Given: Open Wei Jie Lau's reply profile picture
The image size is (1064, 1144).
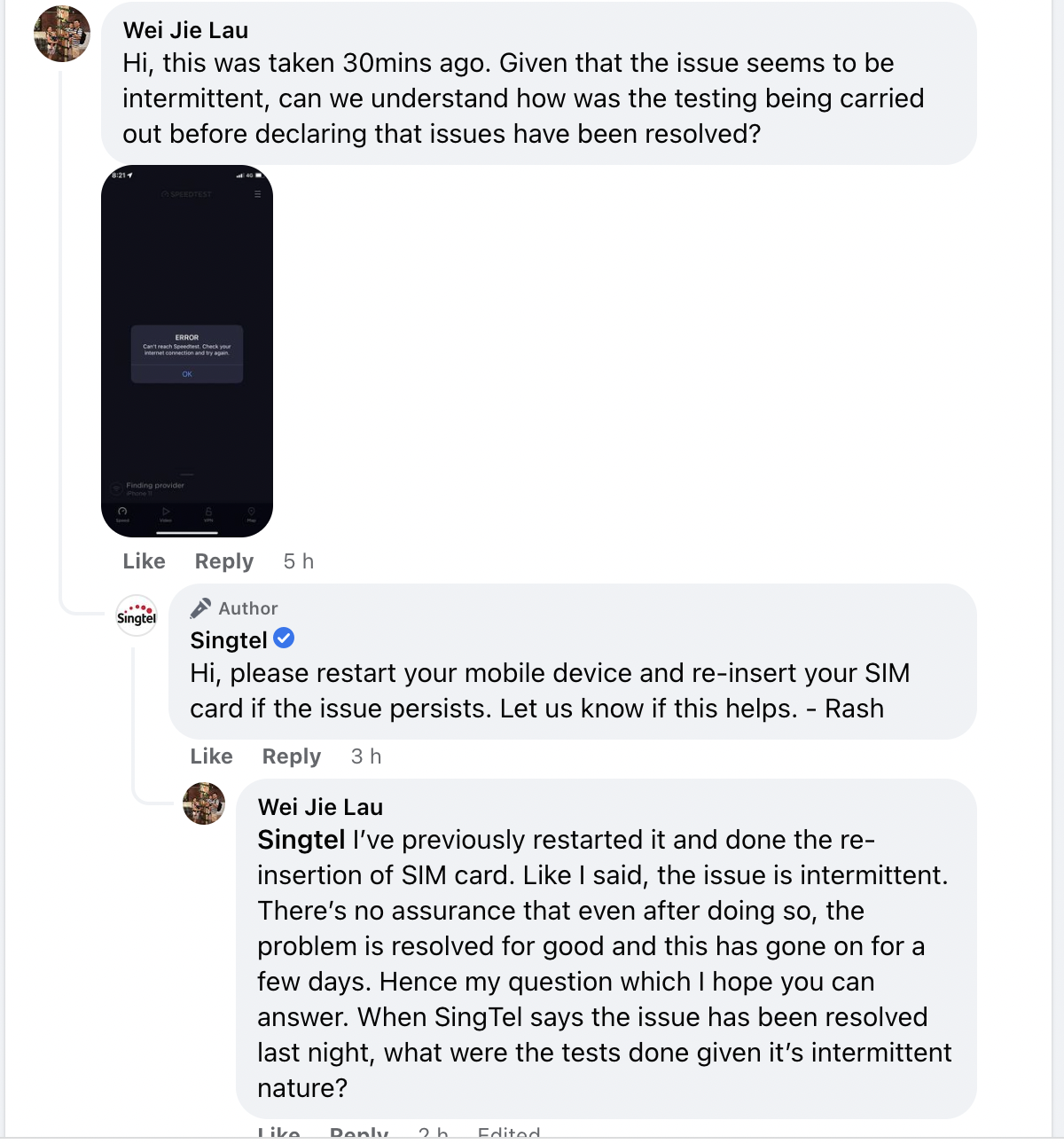Looking at the screenshot, I should tap(204, 803).
